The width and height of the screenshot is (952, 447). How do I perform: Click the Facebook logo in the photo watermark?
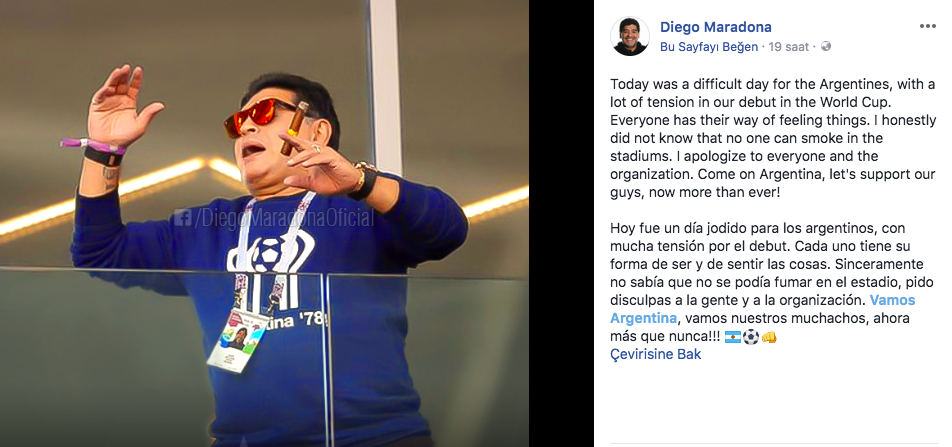[182, 217]
